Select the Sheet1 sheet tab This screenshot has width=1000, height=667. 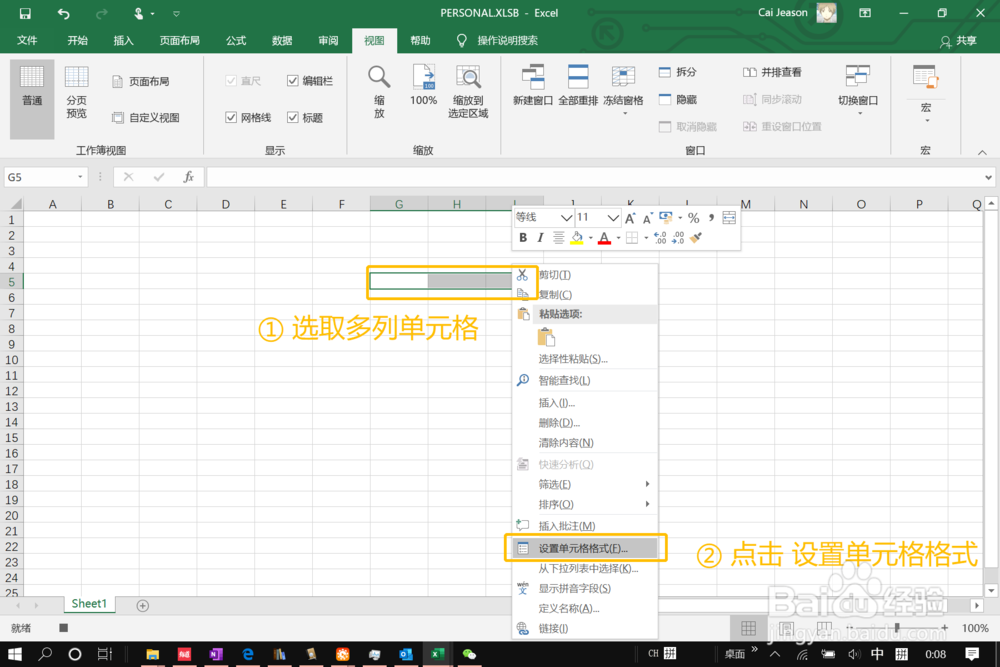[88, 603]
